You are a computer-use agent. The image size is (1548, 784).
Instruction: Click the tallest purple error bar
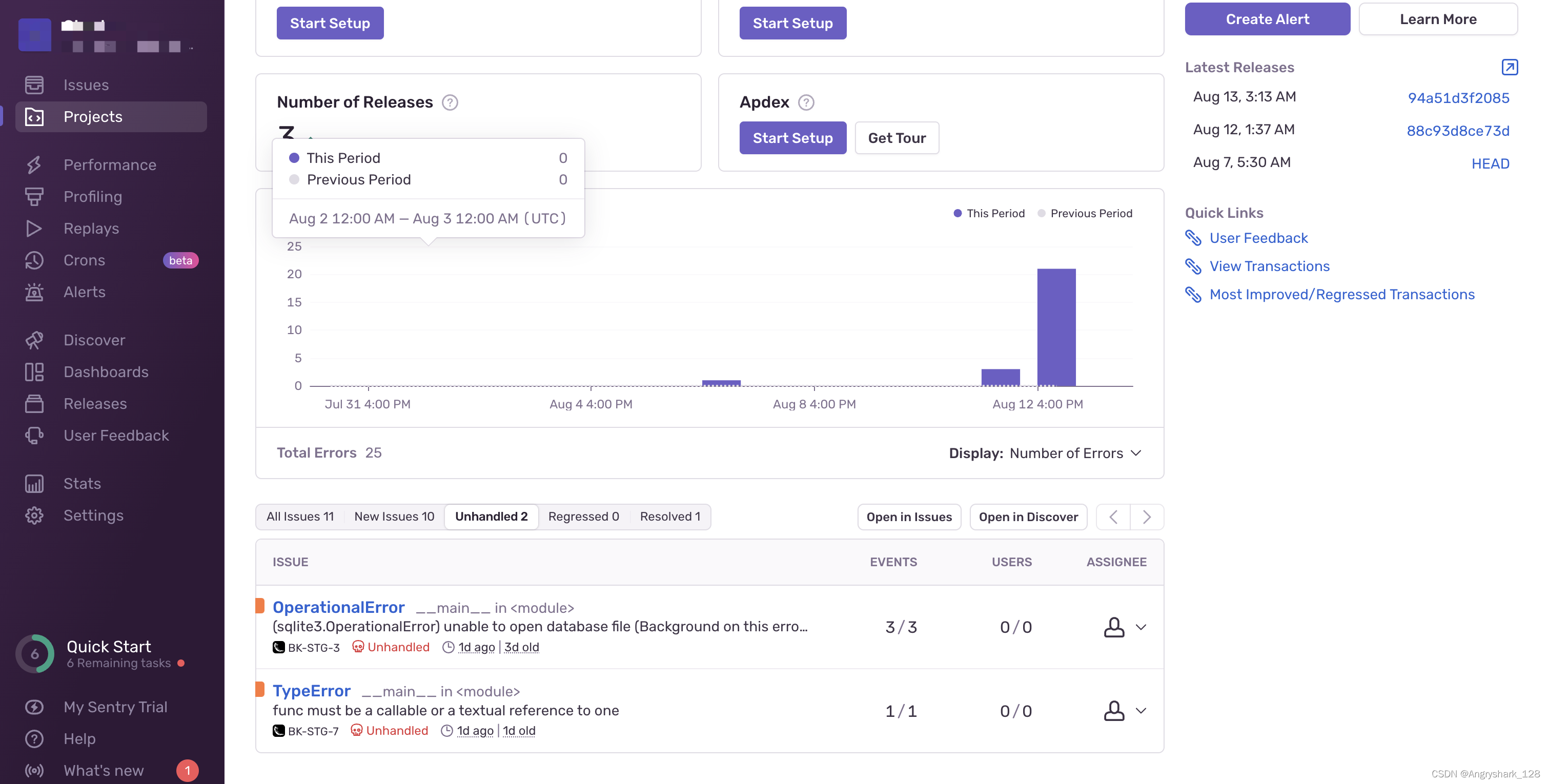[1056, 327]
